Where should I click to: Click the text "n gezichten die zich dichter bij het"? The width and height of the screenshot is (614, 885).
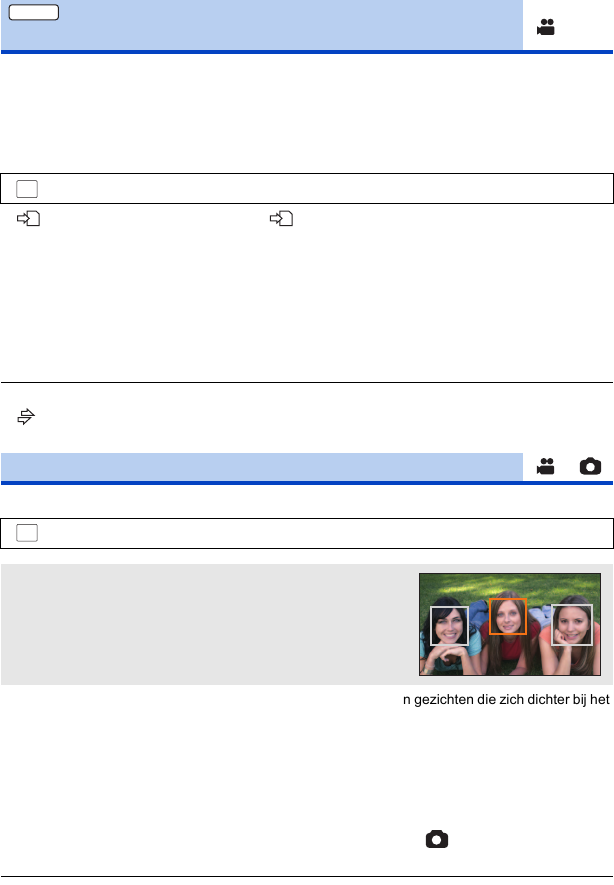tap(506, 700)
